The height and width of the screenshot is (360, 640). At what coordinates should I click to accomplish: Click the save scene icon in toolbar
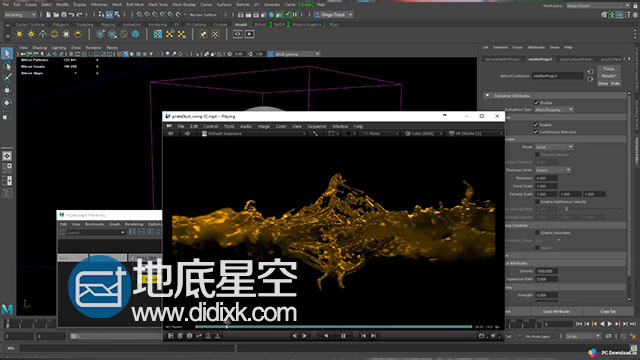tap(64, 15)
